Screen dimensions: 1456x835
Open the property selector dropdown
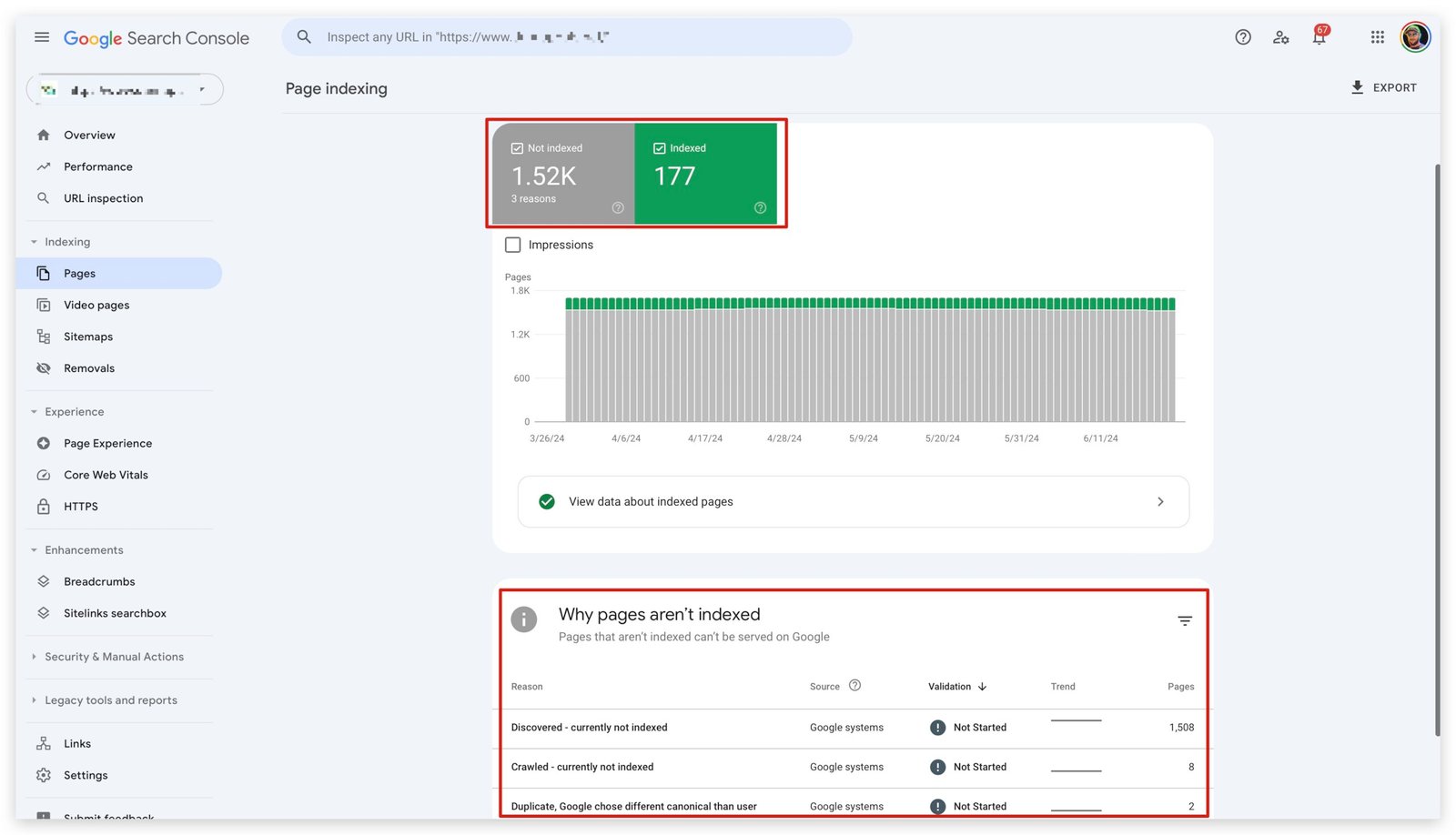coord(125,90)
